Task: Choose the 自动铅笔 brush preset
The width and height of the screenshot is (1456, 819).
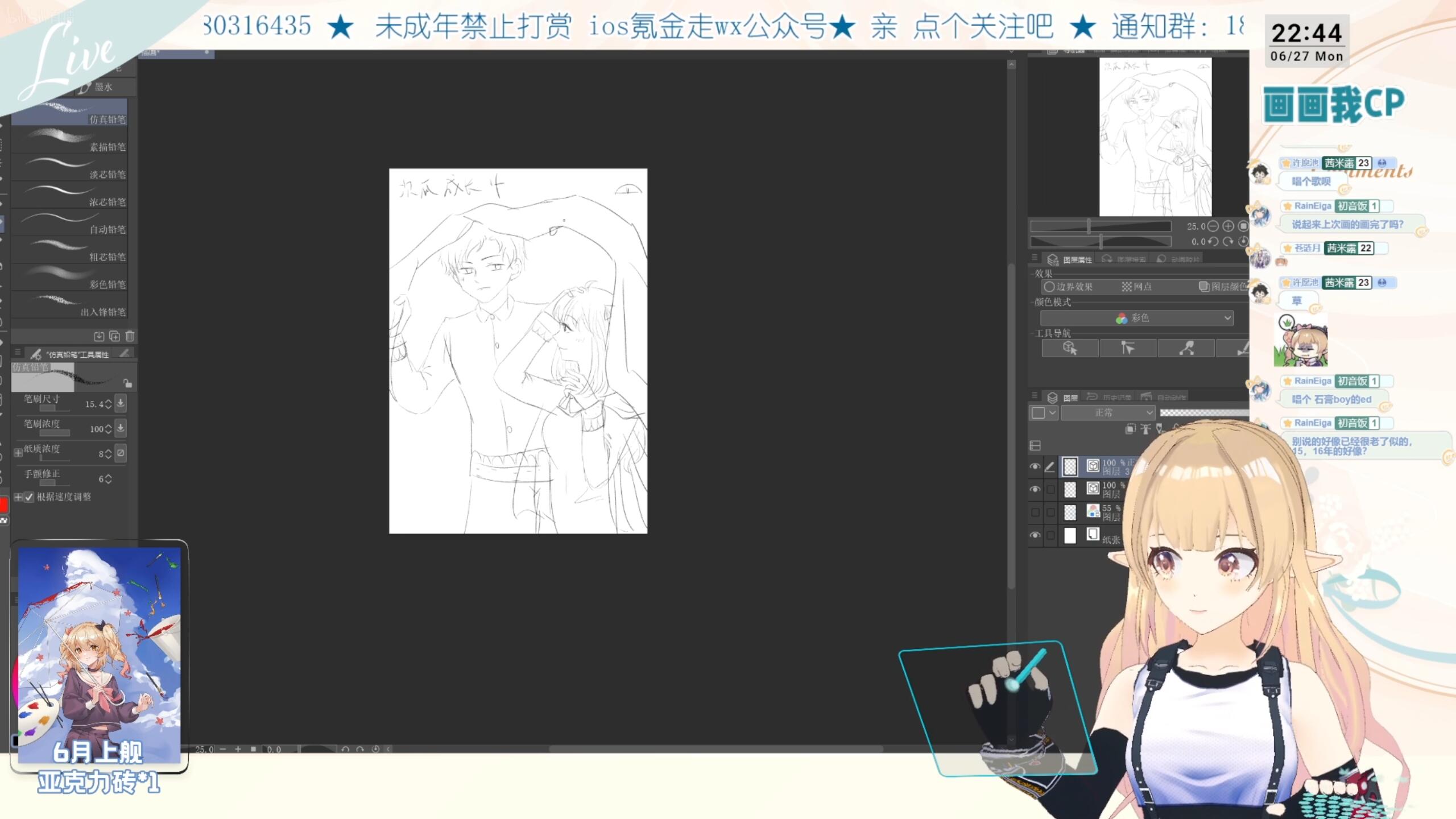Action: [69, 222]
